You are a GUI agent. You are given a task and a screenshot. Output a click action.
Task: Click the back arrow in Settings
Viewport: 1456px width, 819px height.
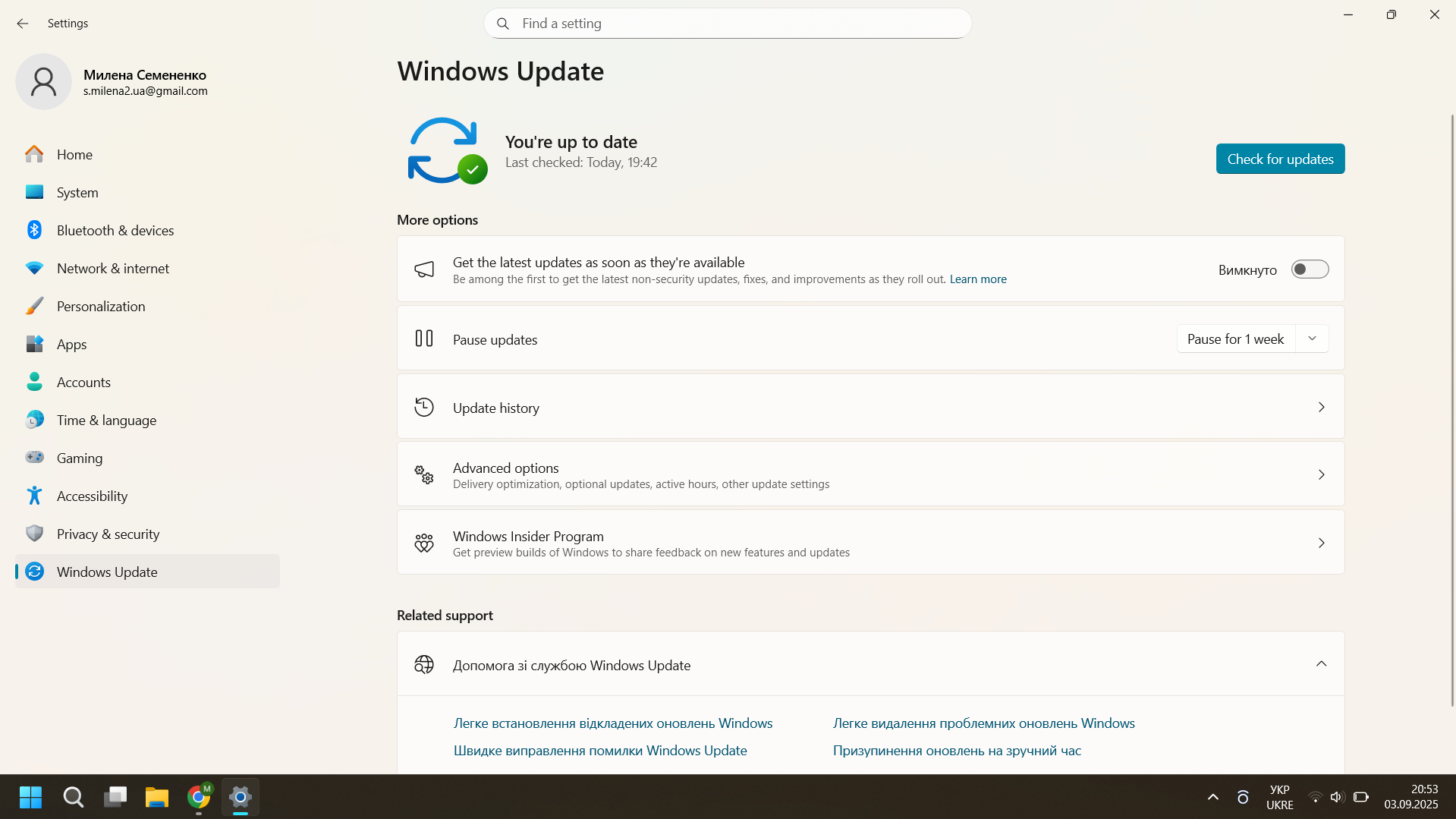(23, 24)
